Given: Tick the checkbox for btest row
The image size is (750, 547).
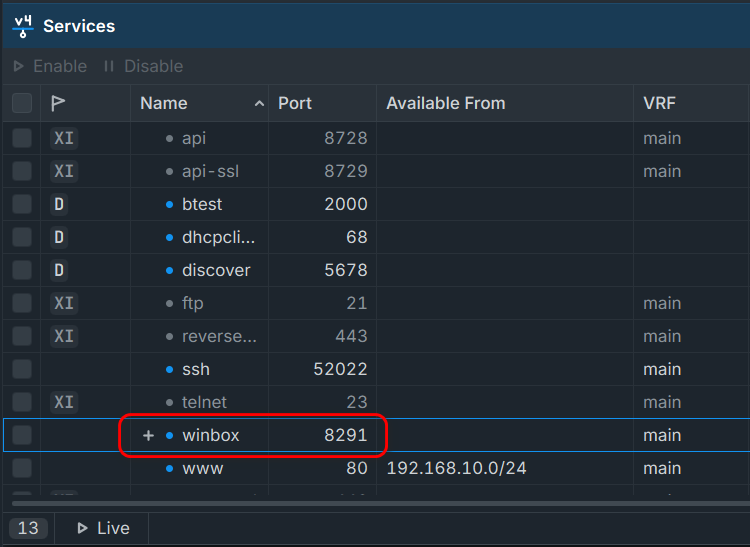Looking at the screenshot, I should (22, 204).
